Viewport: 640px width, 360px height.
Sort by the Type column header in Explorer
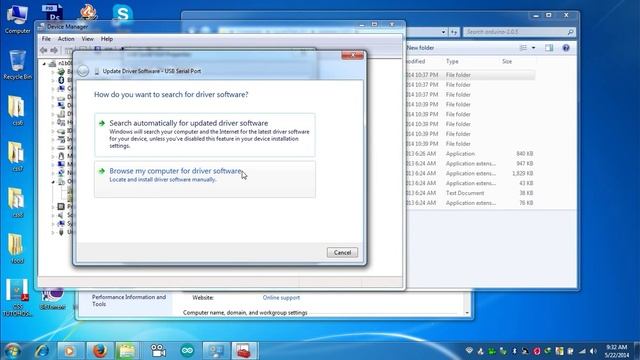[452, 61]
